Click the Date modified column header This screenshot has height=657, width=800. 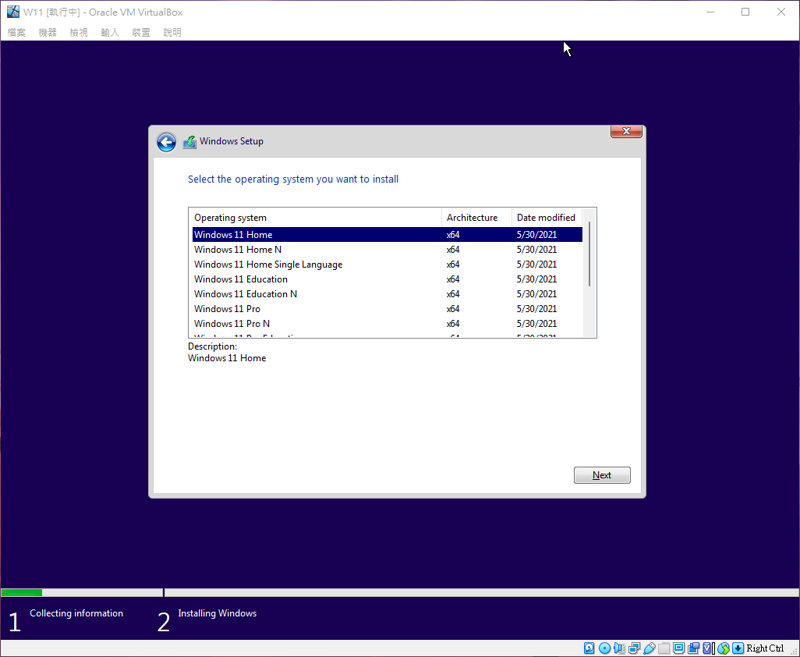point(546,217)
